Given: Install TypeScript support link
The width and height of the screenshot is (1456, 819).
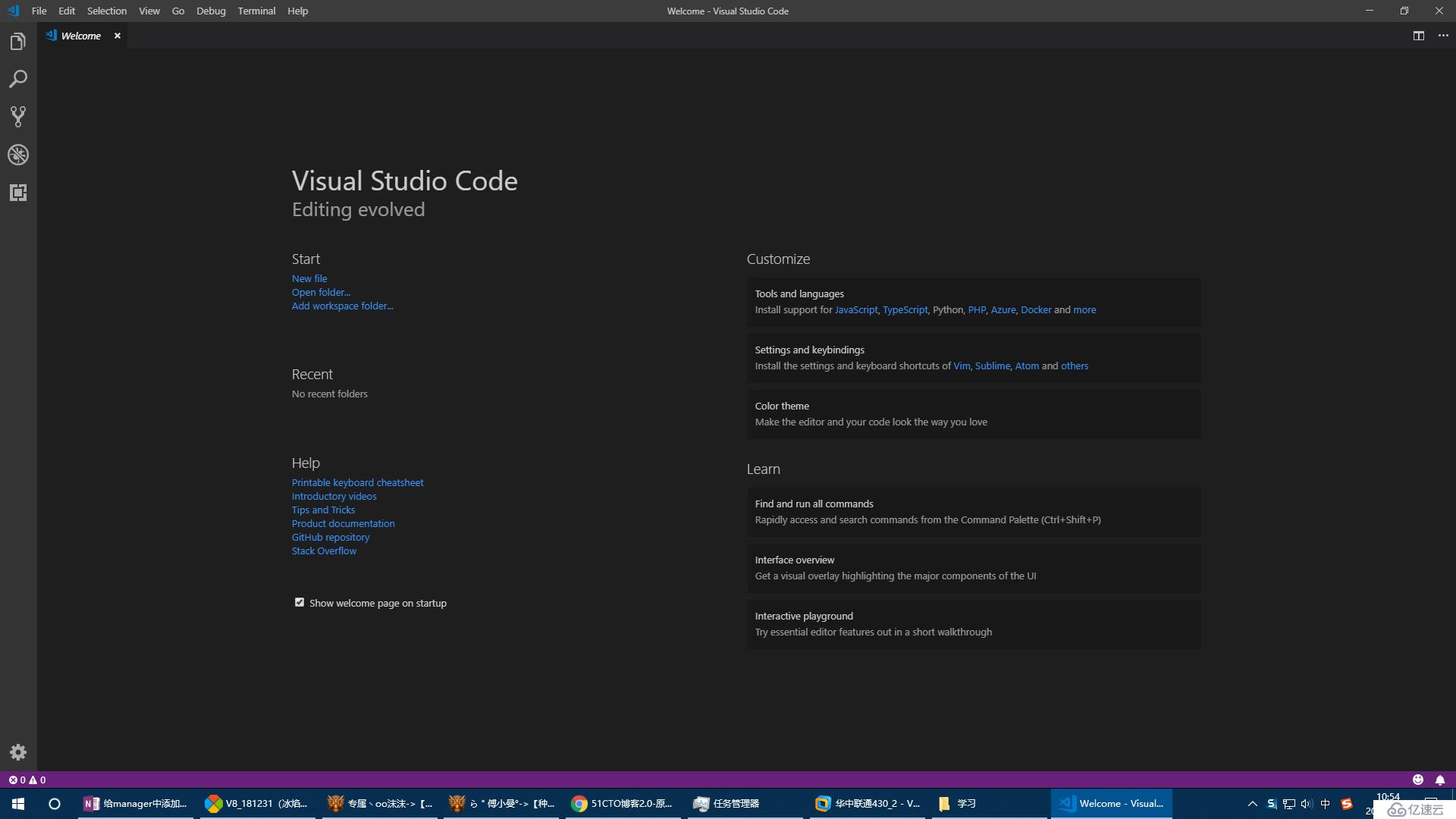Looking at the screenshot, I should point(905,309).
